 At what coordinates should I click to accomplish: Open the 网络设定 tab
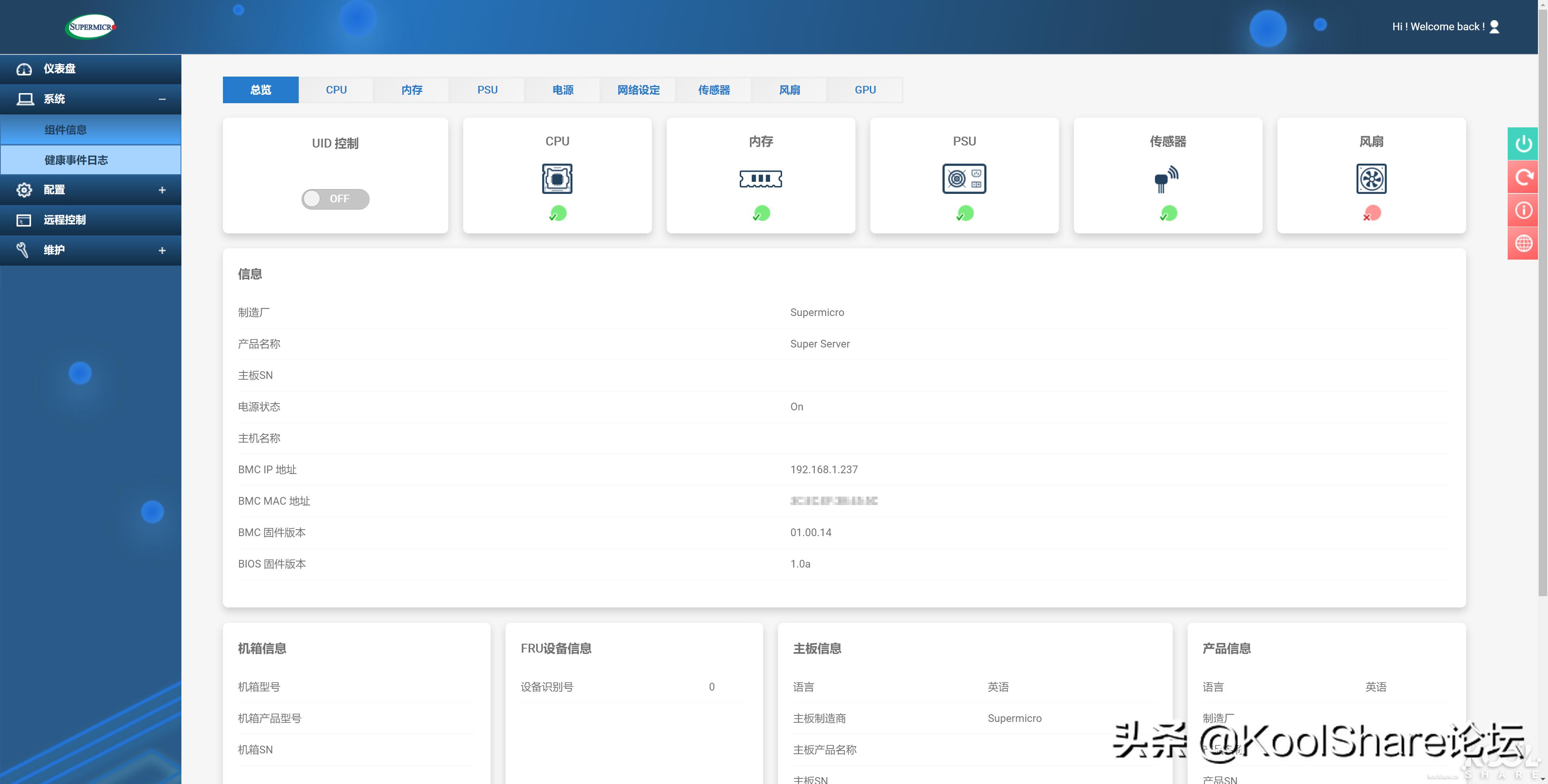[x=638, y=89]
